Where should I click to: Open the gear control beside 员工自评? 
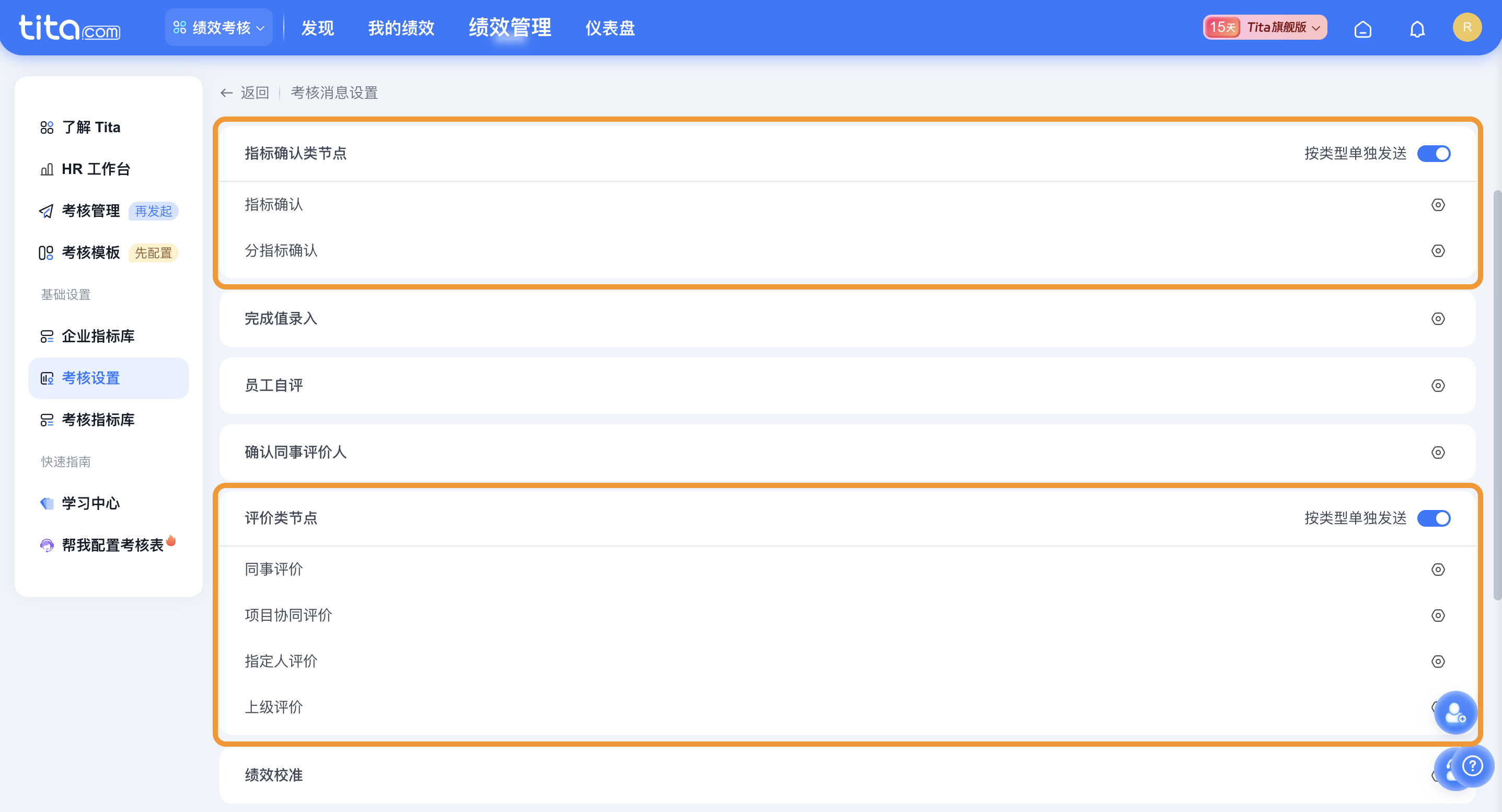tap(1438, 385)
